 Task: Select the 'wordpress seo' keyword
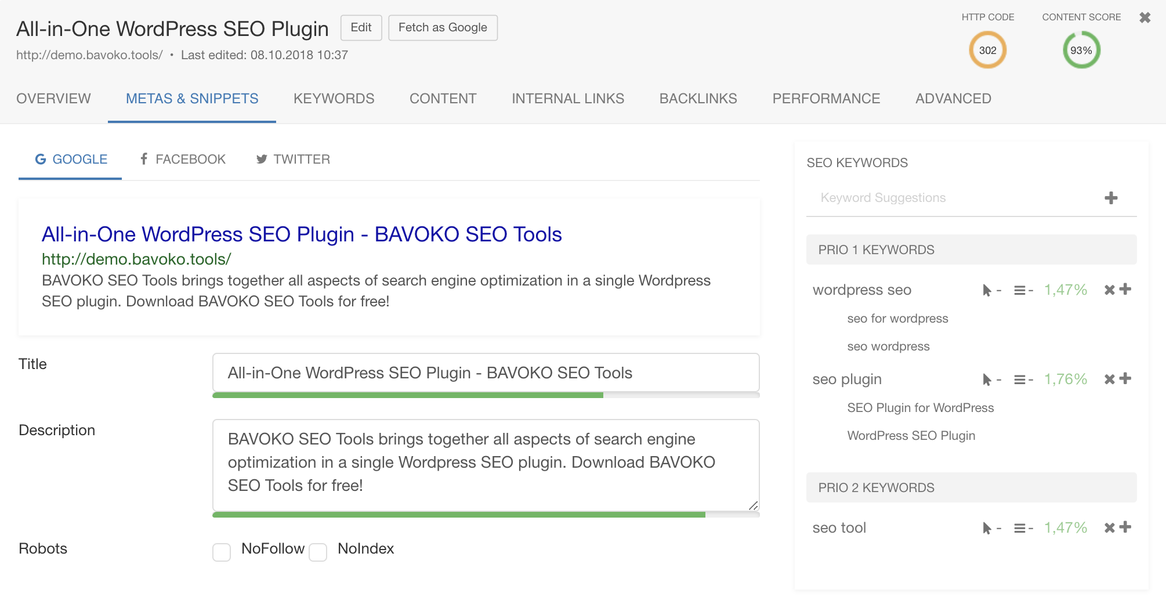pyautogui.click(x=862, y=290)
